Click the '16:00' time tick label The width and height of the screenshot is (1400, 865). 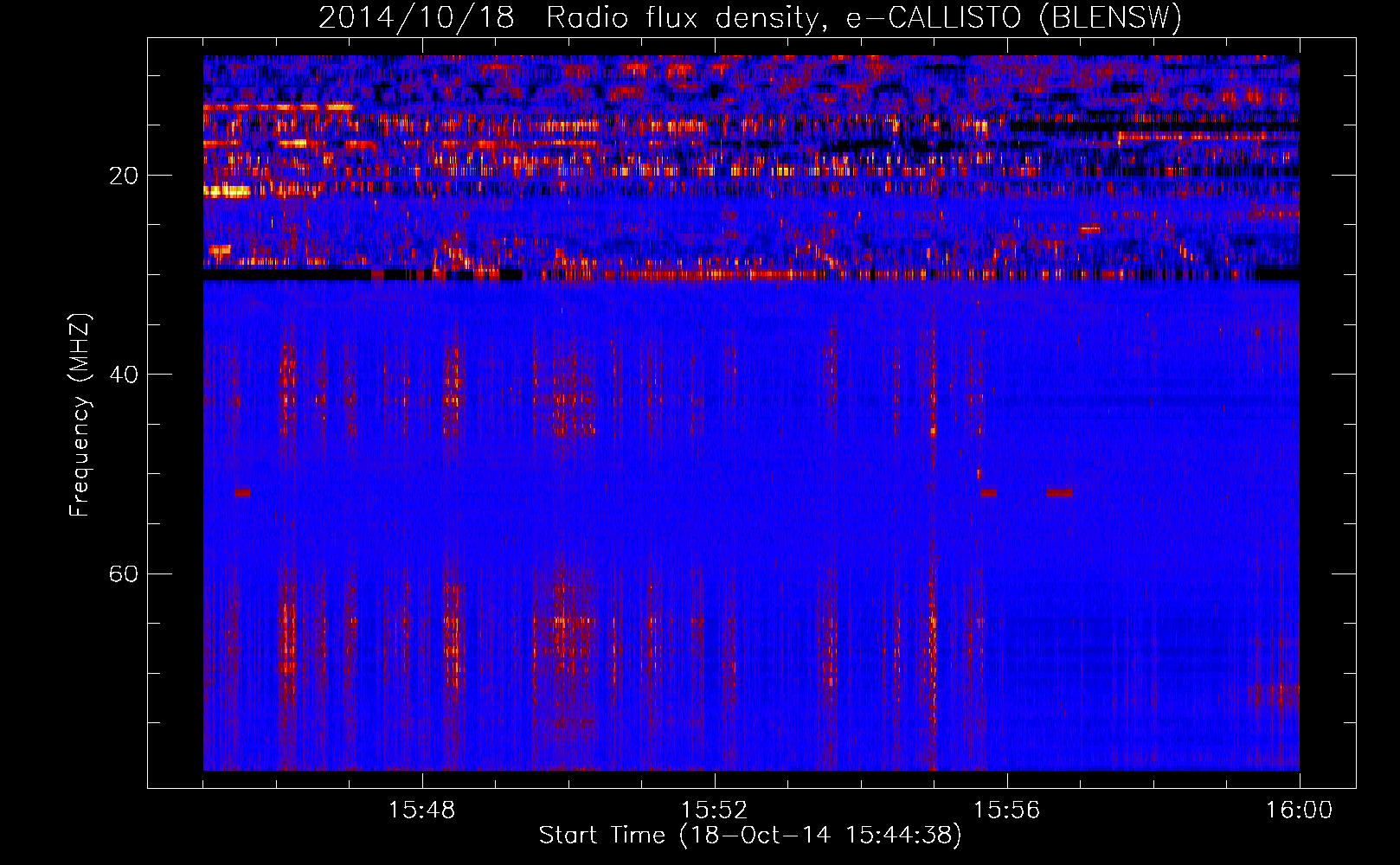(1299, 810)
